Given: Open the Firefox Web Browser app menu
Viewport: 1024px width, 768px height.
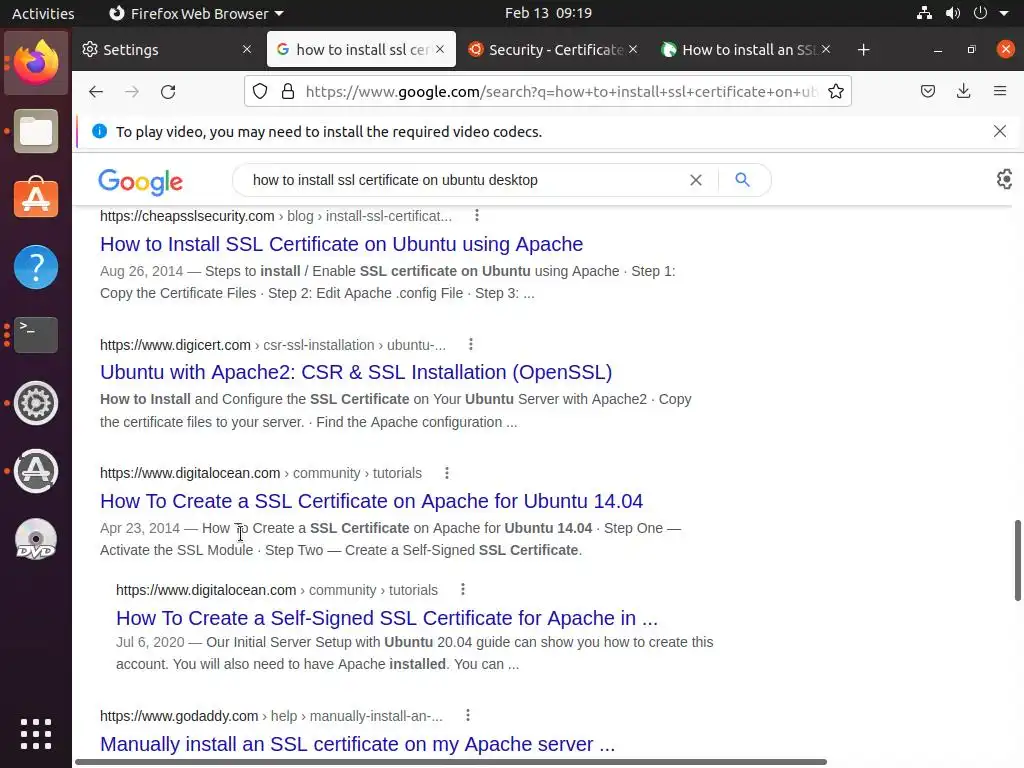Looking at the screenshot, I should pyautogui.click(x=196, y=13).
